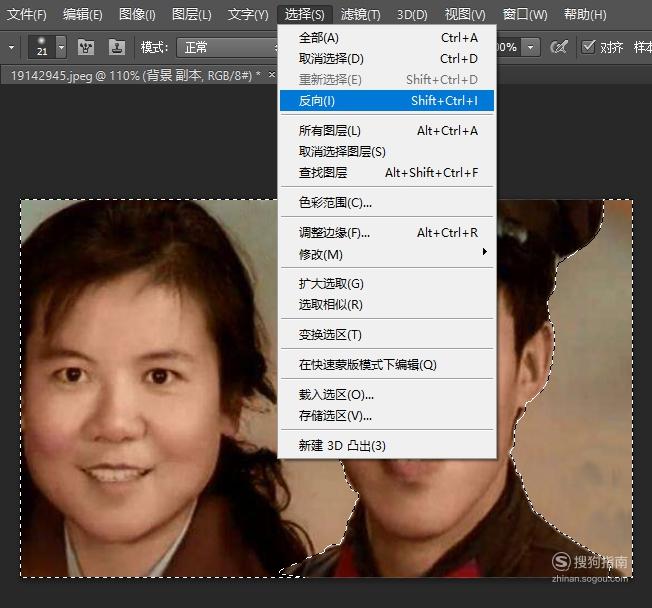
Task: Choose 变换选区(T) transform selection
Action: tap(387, 334)
